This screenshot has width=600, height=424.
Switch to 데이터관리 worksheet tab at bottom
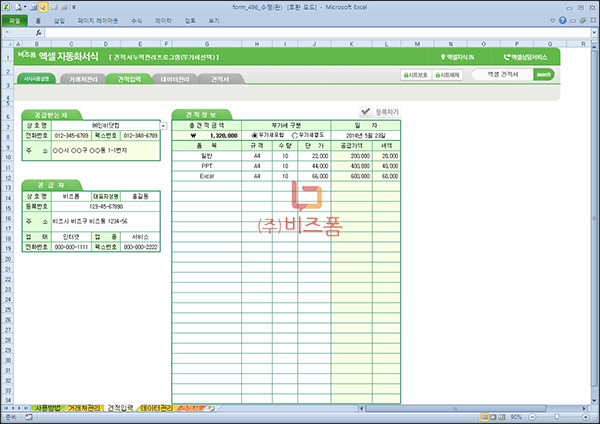[157, 408]
